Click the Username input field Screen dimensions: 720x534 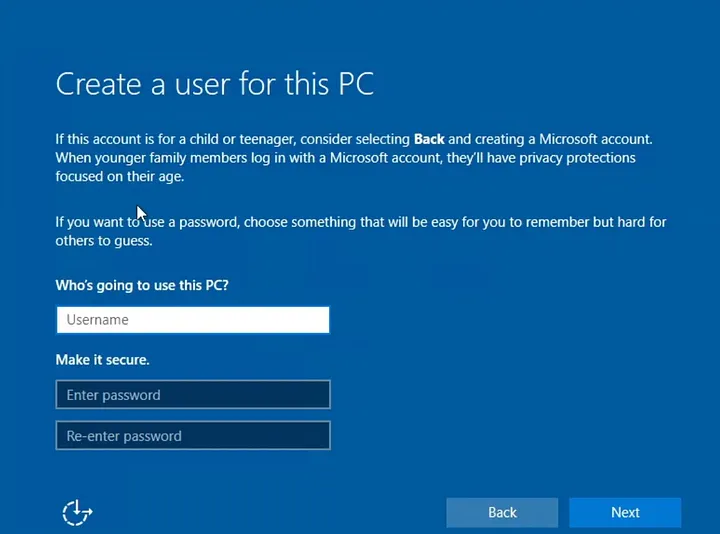192,320
